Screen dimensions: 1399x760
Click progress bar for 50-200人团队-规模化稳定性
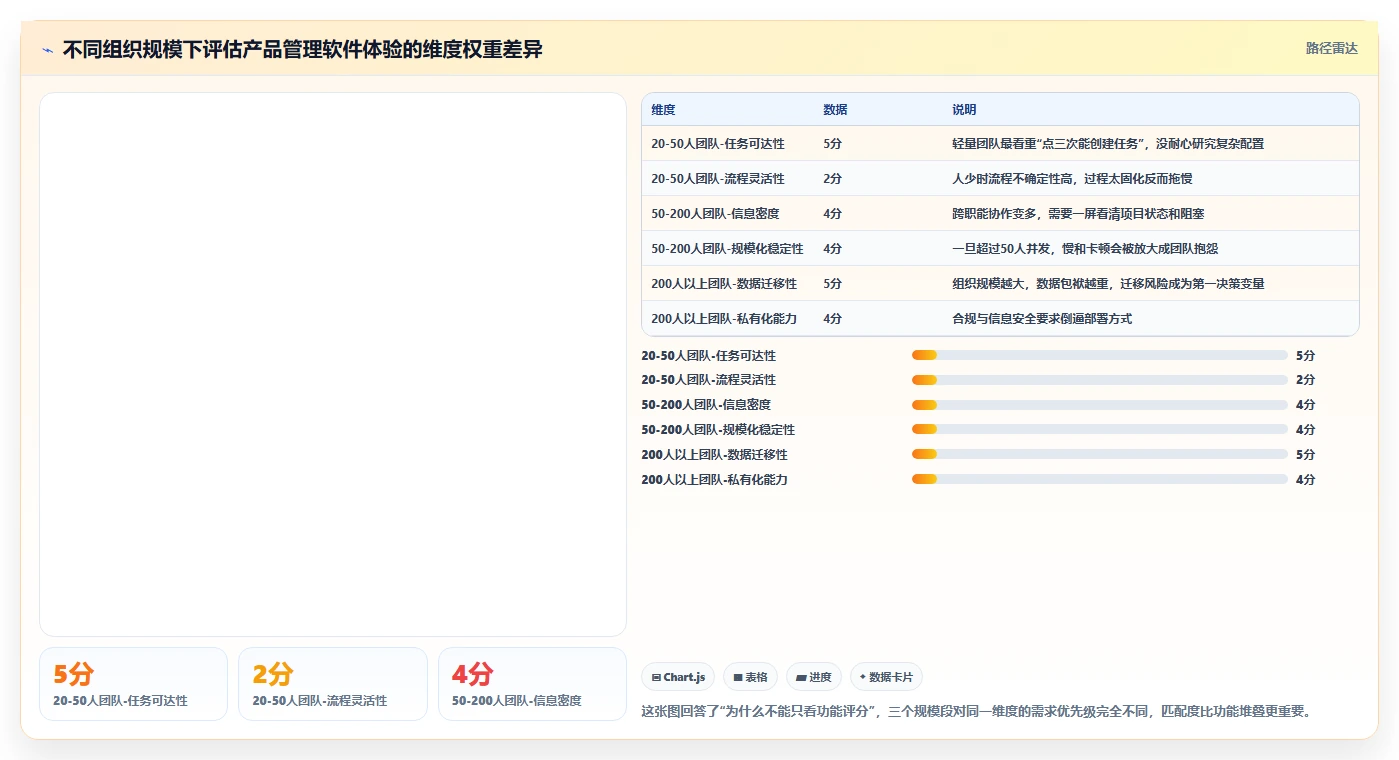click(x=1099, y=430)
